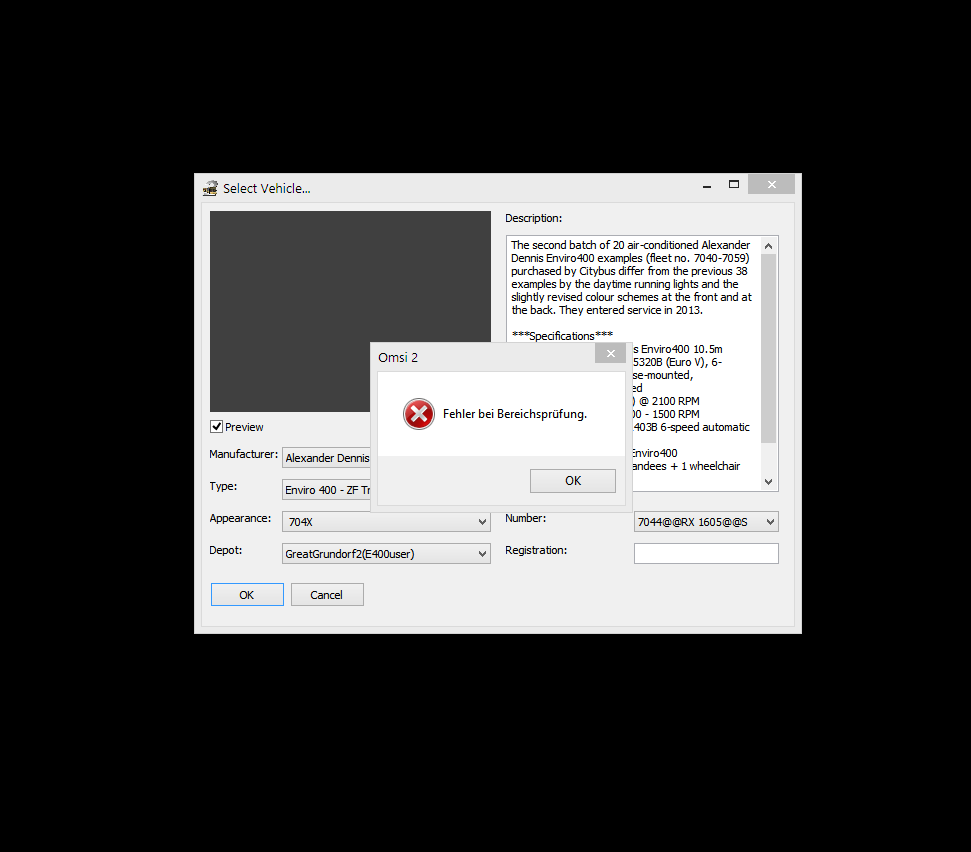Open the Number dropdown 7044@@RX 1605@@S
This screenshot has height=852, width=971.
[706, 521]
